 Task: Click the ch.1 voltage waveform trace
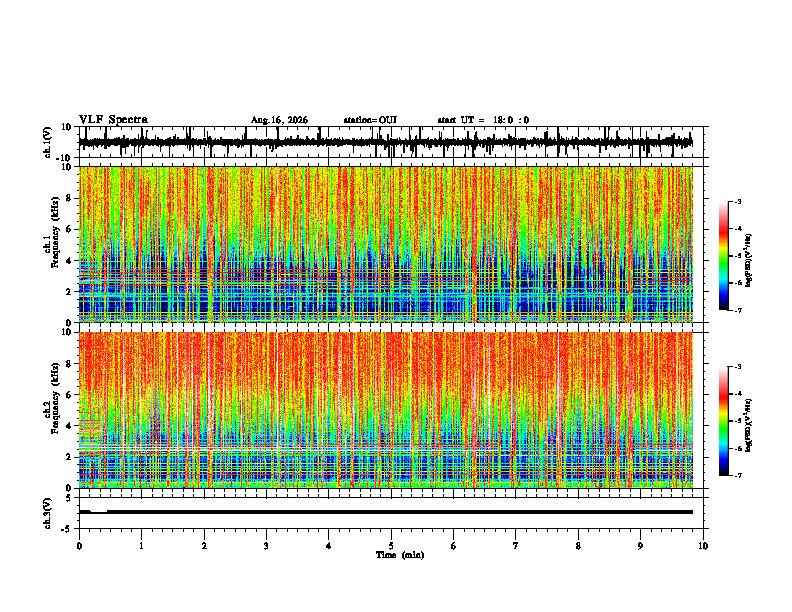point(386,142)
